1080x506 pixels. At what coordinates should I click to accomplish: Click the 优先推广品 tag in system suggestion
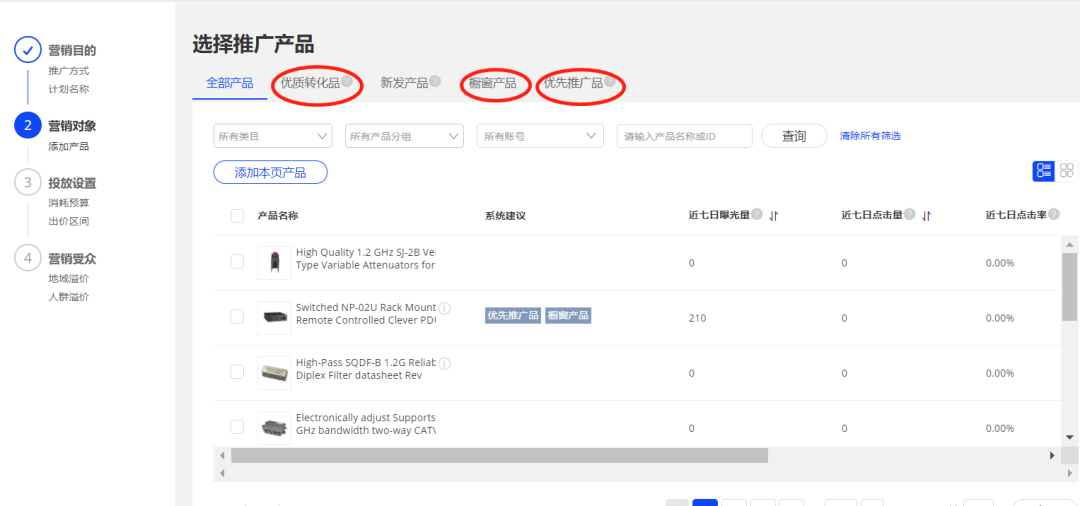click(x=512, y=315)
